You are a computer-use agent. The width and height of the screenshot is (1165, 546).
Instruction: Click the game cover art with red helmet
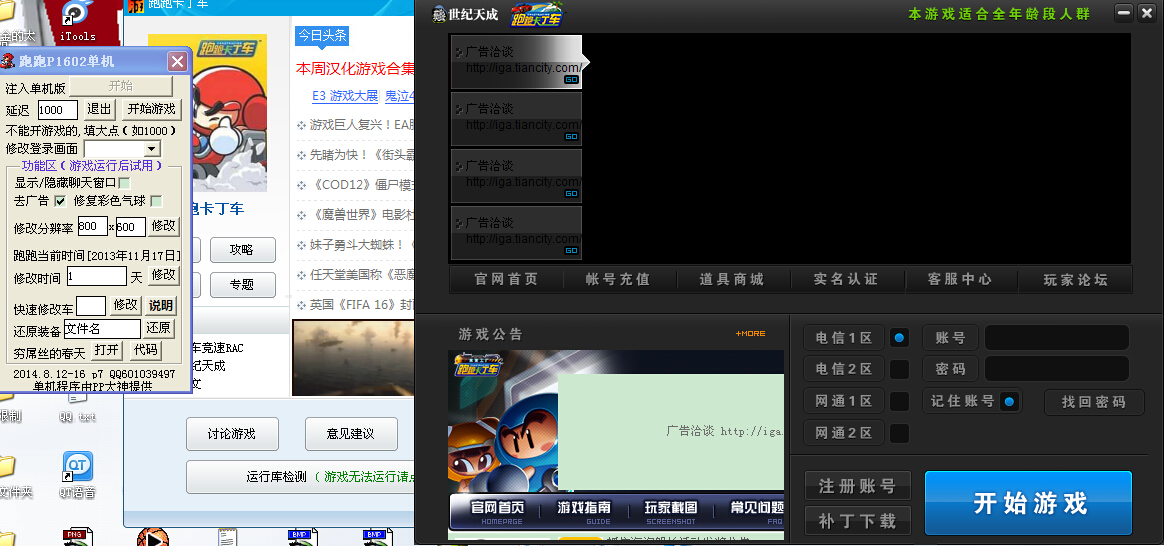[x=207, y=113]
